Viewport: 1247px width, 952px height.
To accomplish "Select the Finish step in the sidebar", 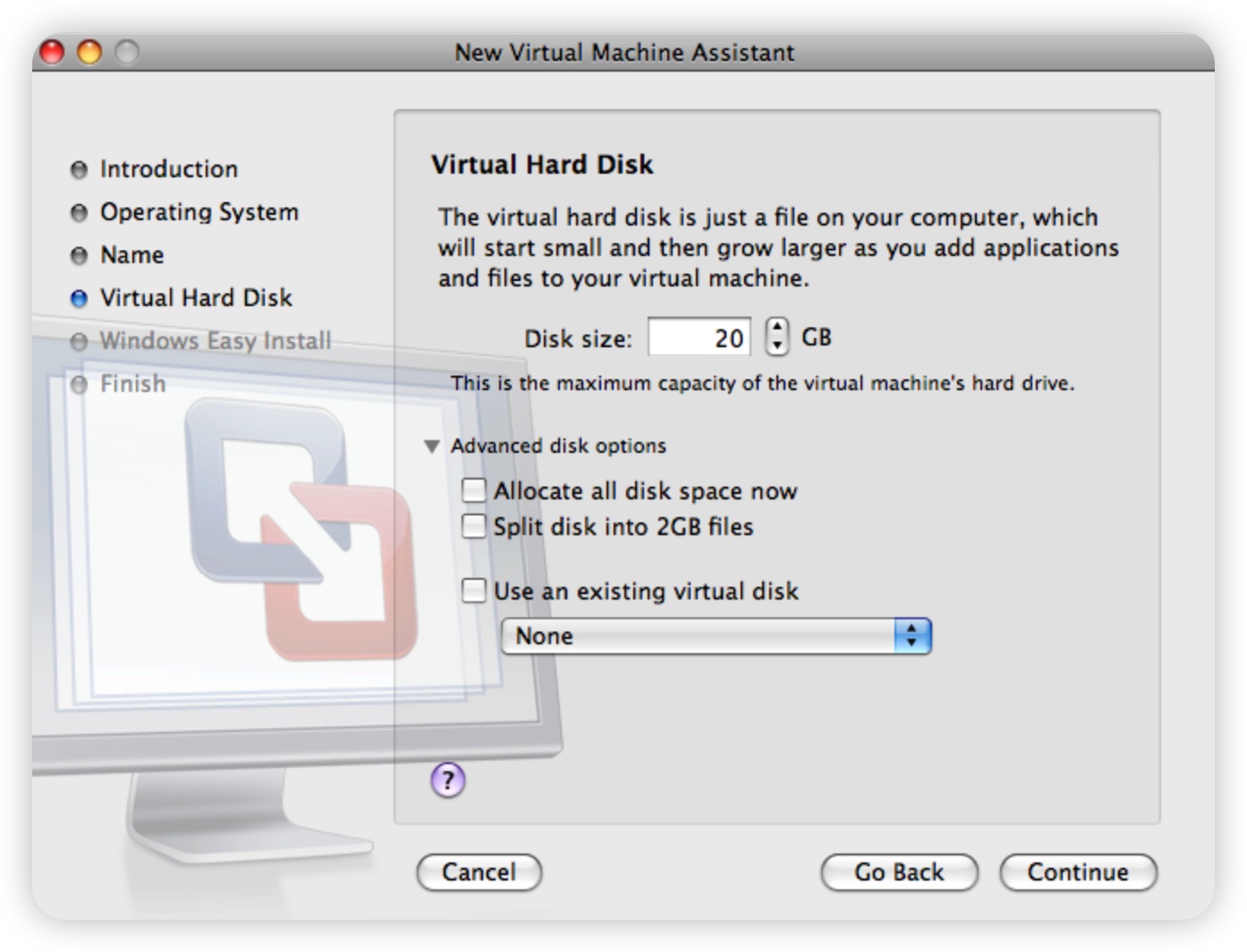I will pos(132,384).
